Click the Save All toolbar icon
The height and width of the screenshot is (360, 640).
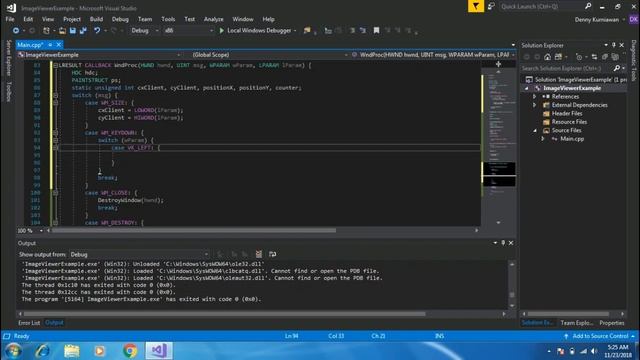(83, 31)
